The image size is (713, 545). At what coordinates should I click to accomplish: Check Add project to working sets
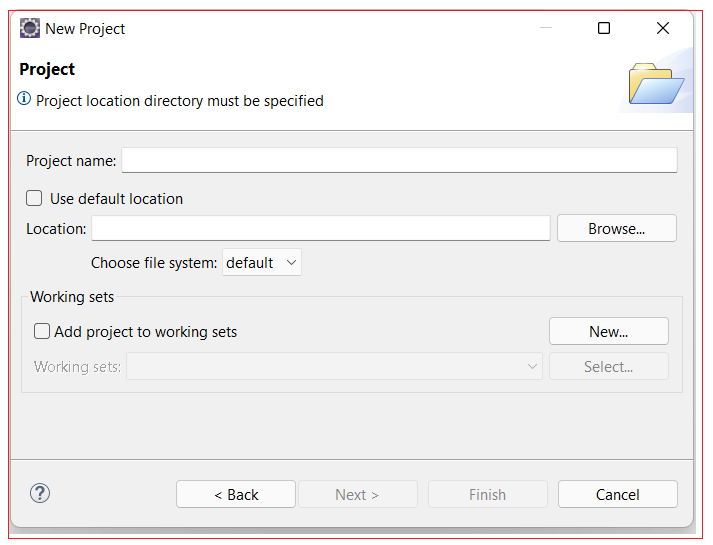(x=42, y=331)
